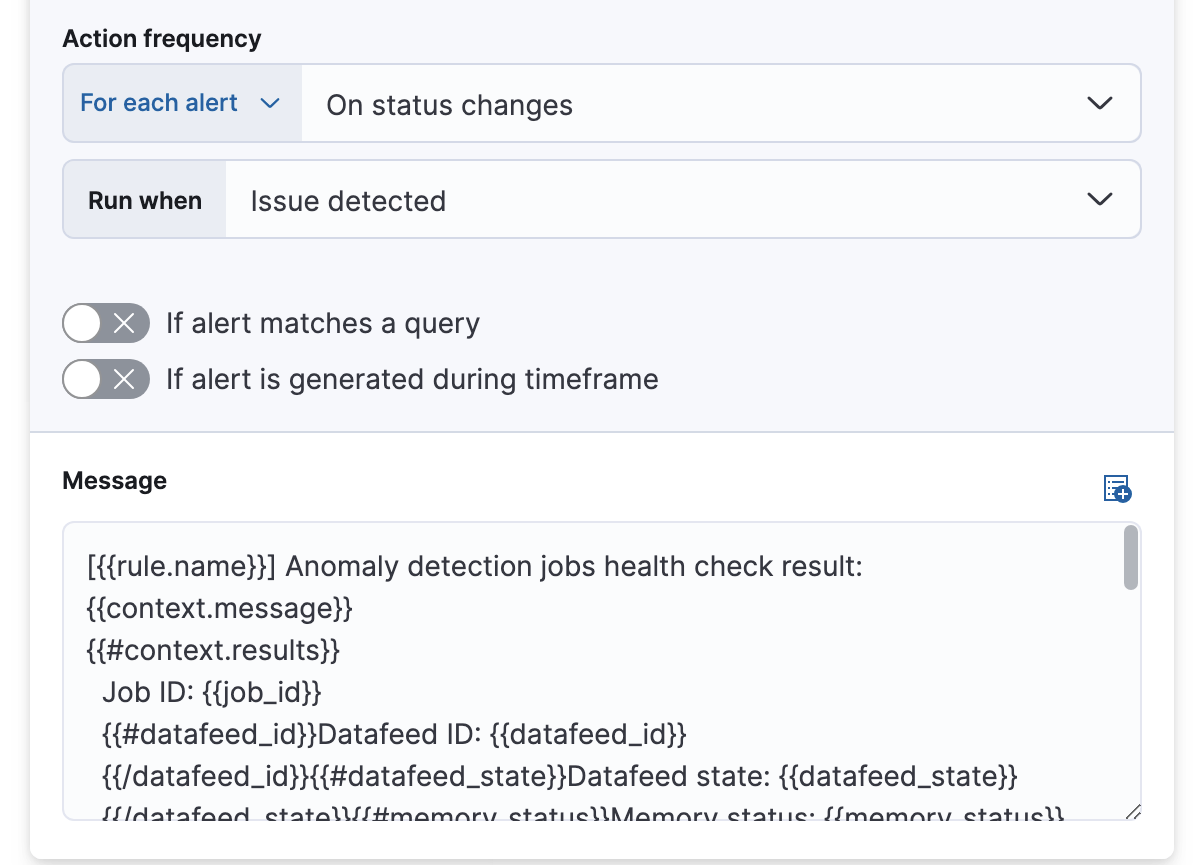Open the add alert variable menu
Viewport: 1198px width, 865px height.
click(1117, 488)
